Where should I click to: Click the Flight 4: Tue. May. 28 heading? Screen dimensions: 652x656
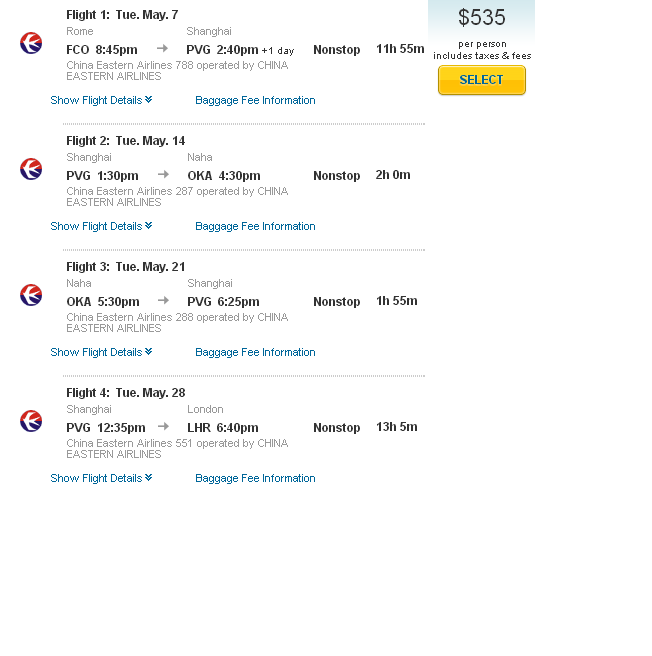click(126, 393)
